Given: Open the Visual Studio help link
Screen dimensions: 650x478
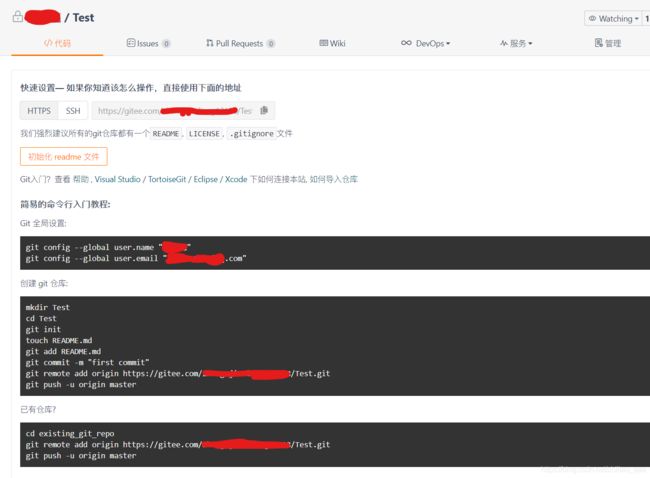Looking at the screenshot, I should point(117,179).
